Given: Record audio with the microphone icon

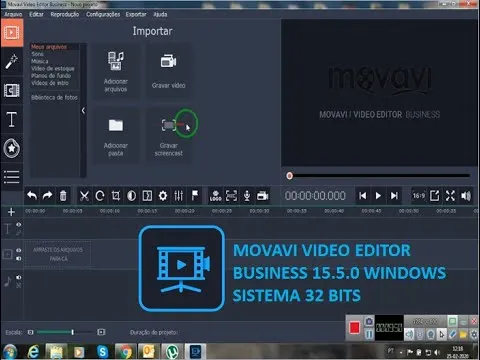Looking at the screenshot, I should pyautogui.click(x=247, y=196).
